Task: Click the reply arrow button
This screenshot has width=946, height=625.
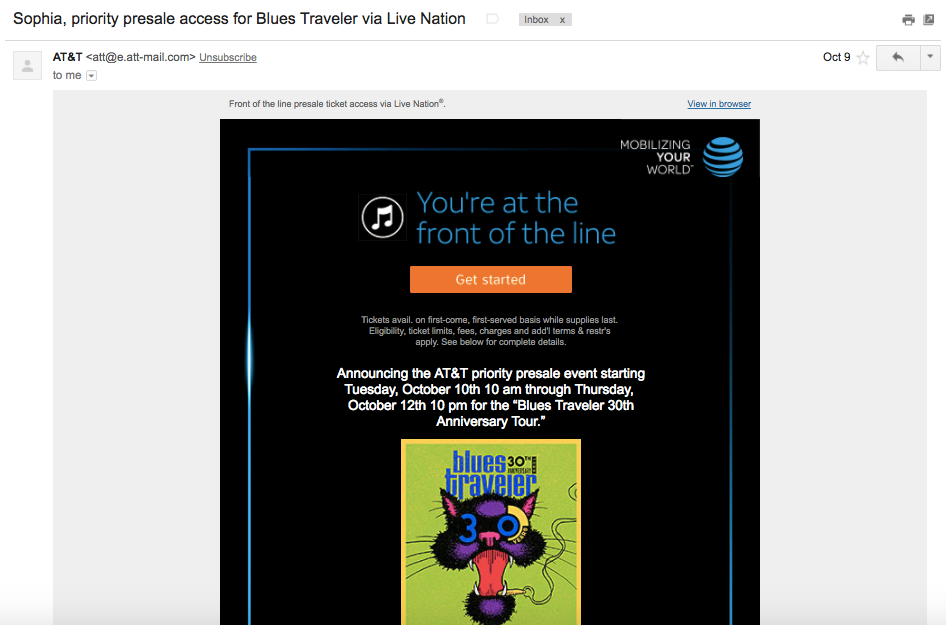Action: tap(898, 58)
